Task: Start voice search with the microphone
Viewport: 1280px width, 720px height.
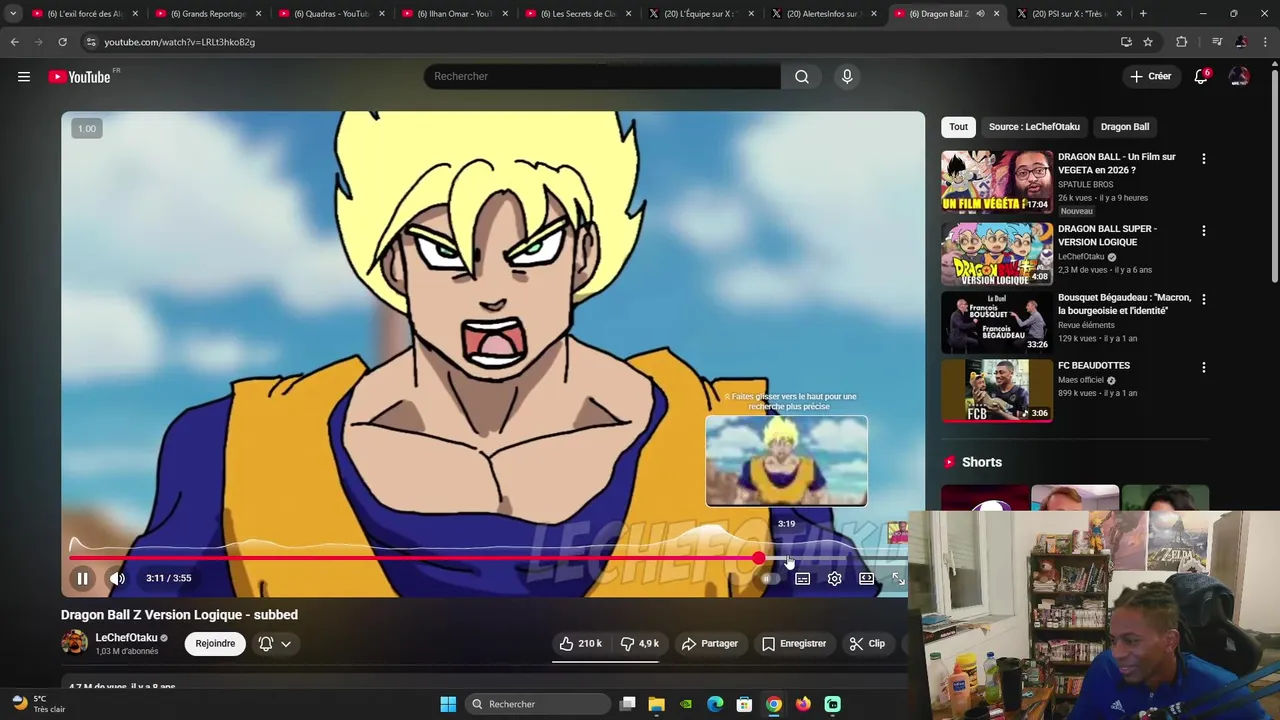Action: pos(847,77)
